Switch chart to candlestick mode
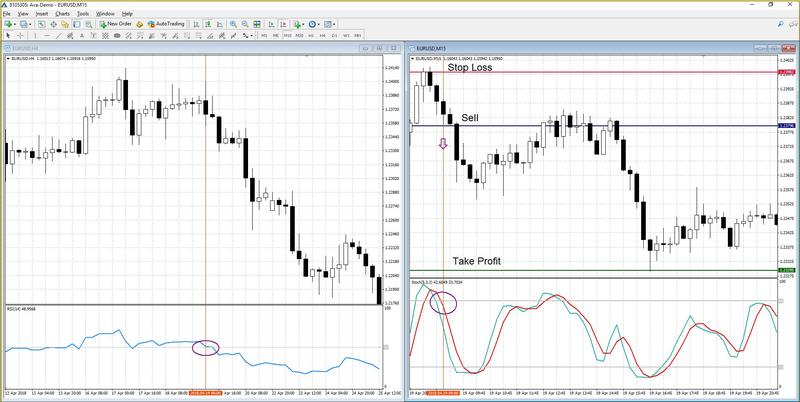 (208, 24)
